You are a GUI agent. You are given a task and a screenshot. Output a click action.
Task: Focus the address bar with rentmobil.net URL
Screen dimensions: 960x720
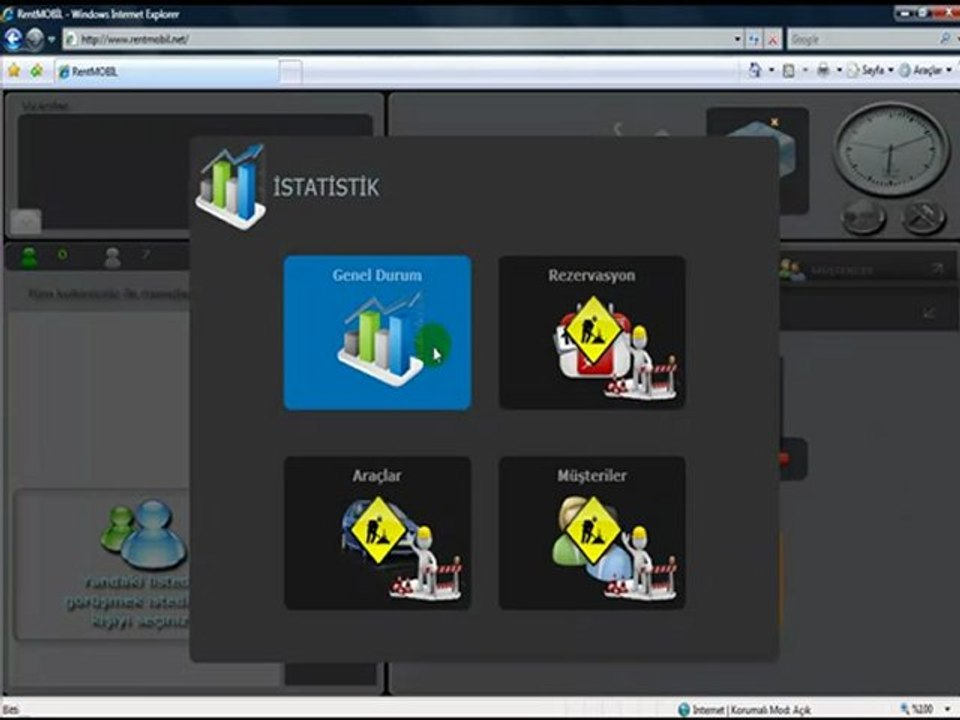click(x=398, y=40)
